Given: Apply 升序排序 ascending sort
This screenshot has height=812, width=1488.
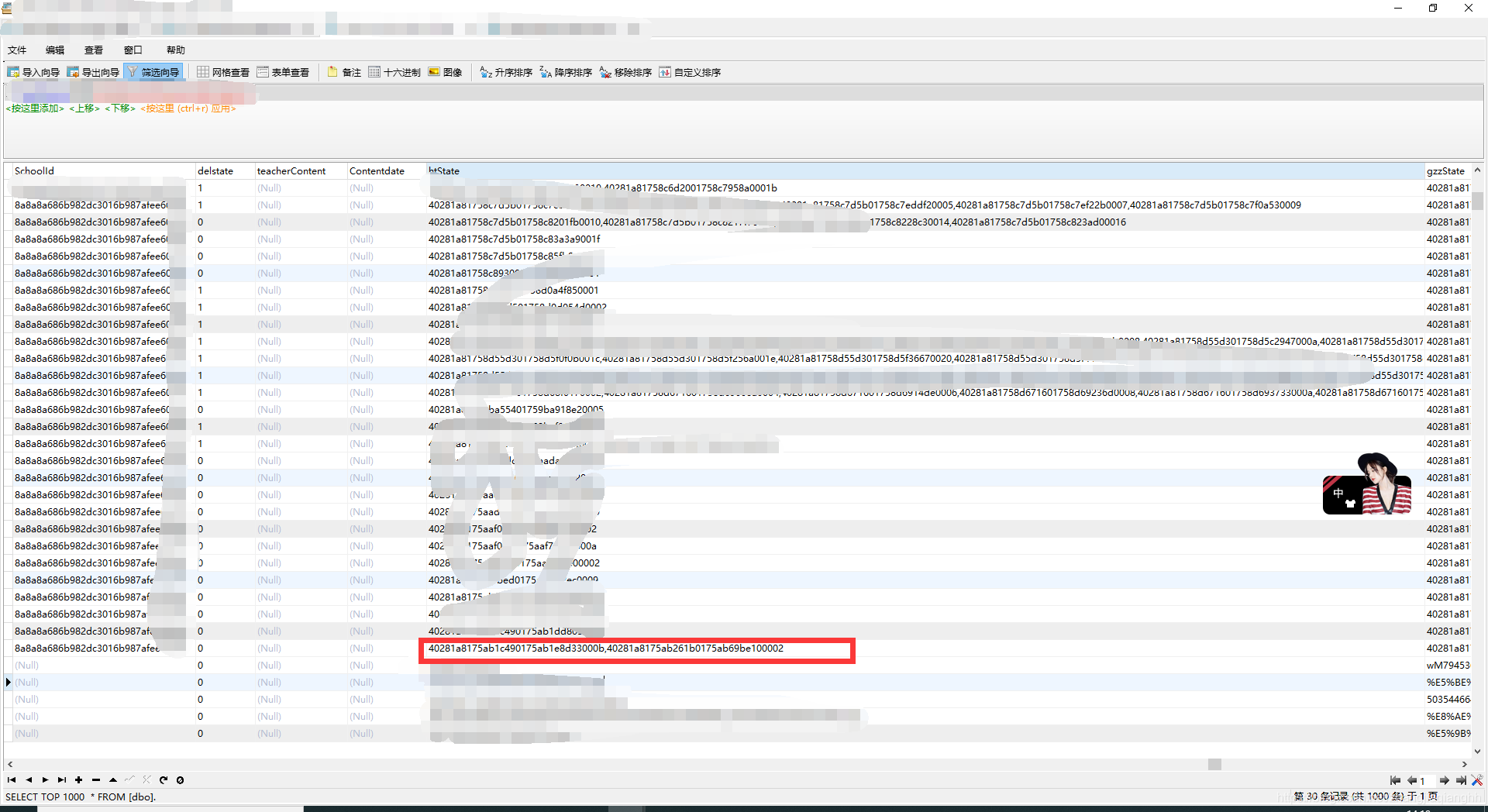Looking at the screenshot, I should (506, 72).
